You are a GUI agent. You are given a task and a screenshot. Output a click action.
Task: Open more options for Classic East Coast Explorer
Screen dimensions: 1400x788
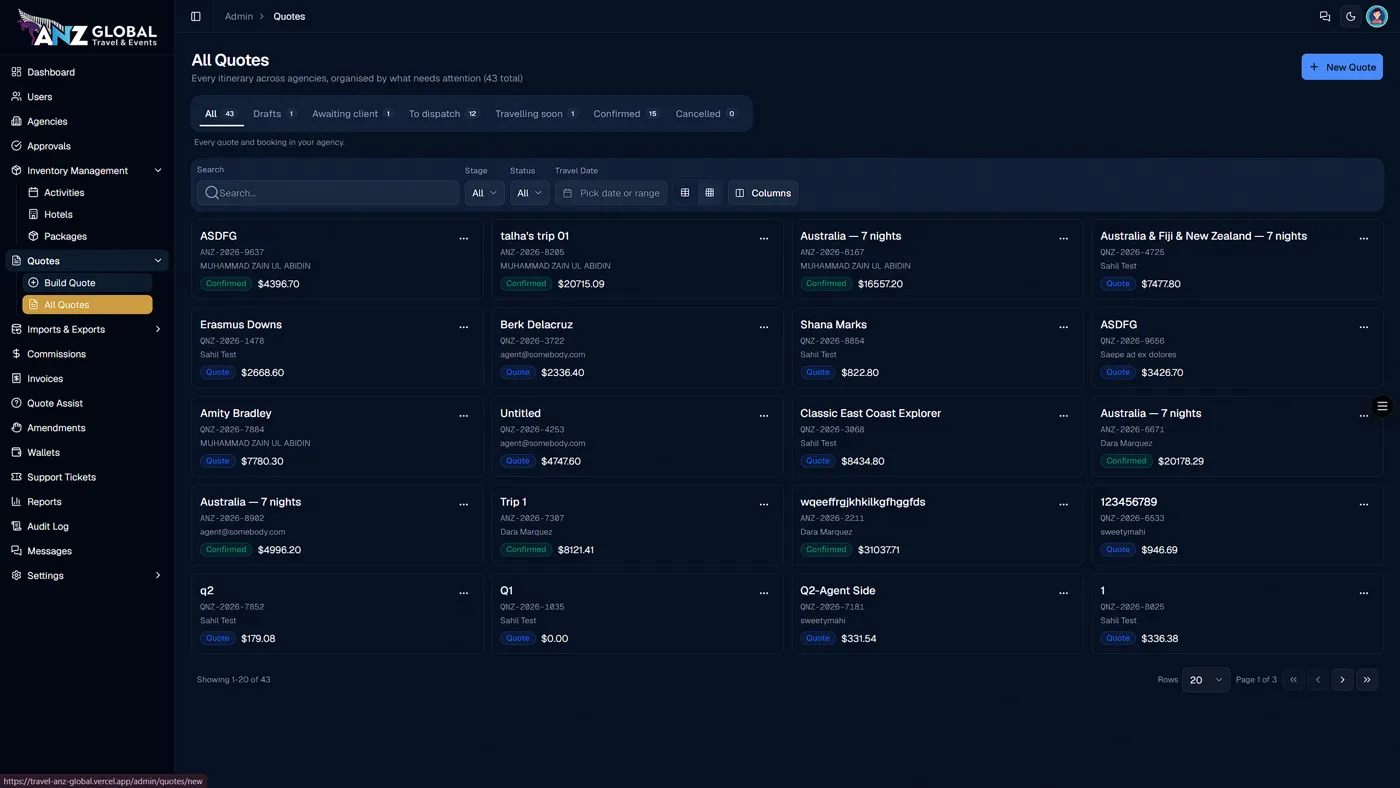coord(1064,416)
